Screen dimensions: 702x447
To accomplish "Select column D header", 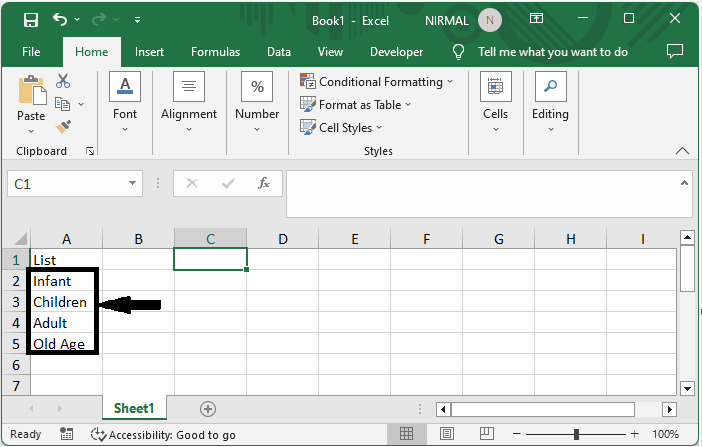I will (x=283, y=239).
